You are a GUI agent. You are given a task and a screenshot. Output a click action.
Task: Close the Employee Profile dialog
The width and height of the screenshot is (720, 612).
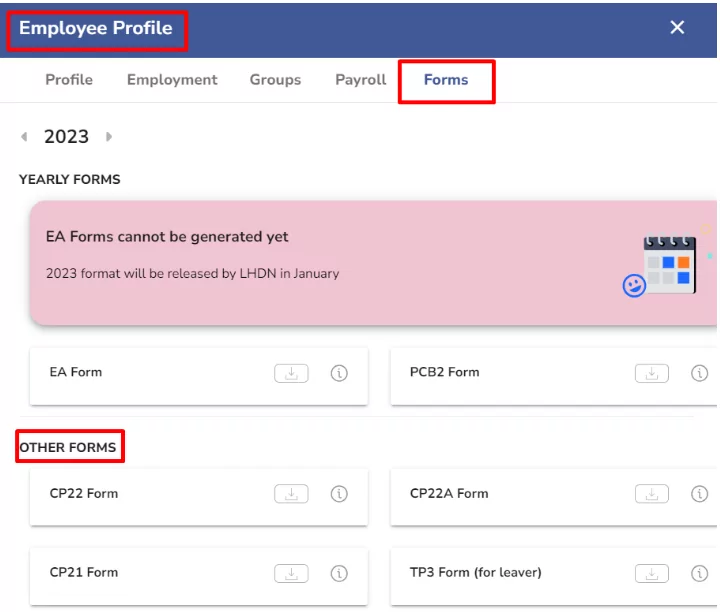(677, 28)
